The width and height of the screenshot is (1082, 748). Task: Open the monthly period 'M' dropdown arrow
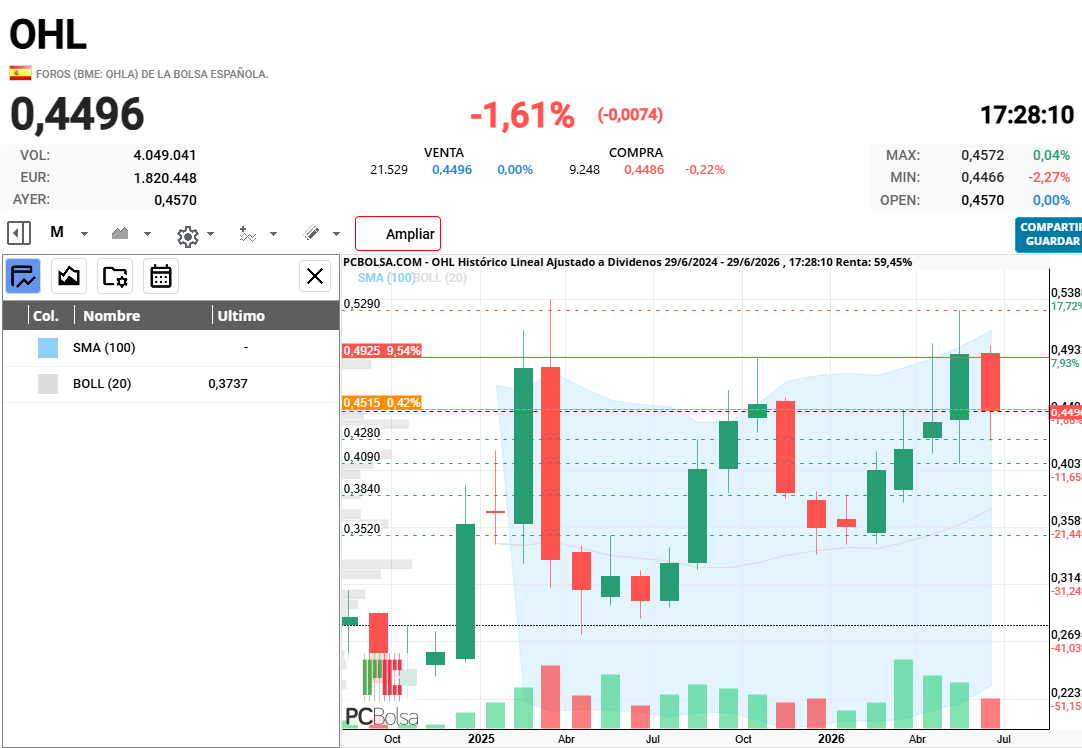pyautogui.click(x=84, y=234)
